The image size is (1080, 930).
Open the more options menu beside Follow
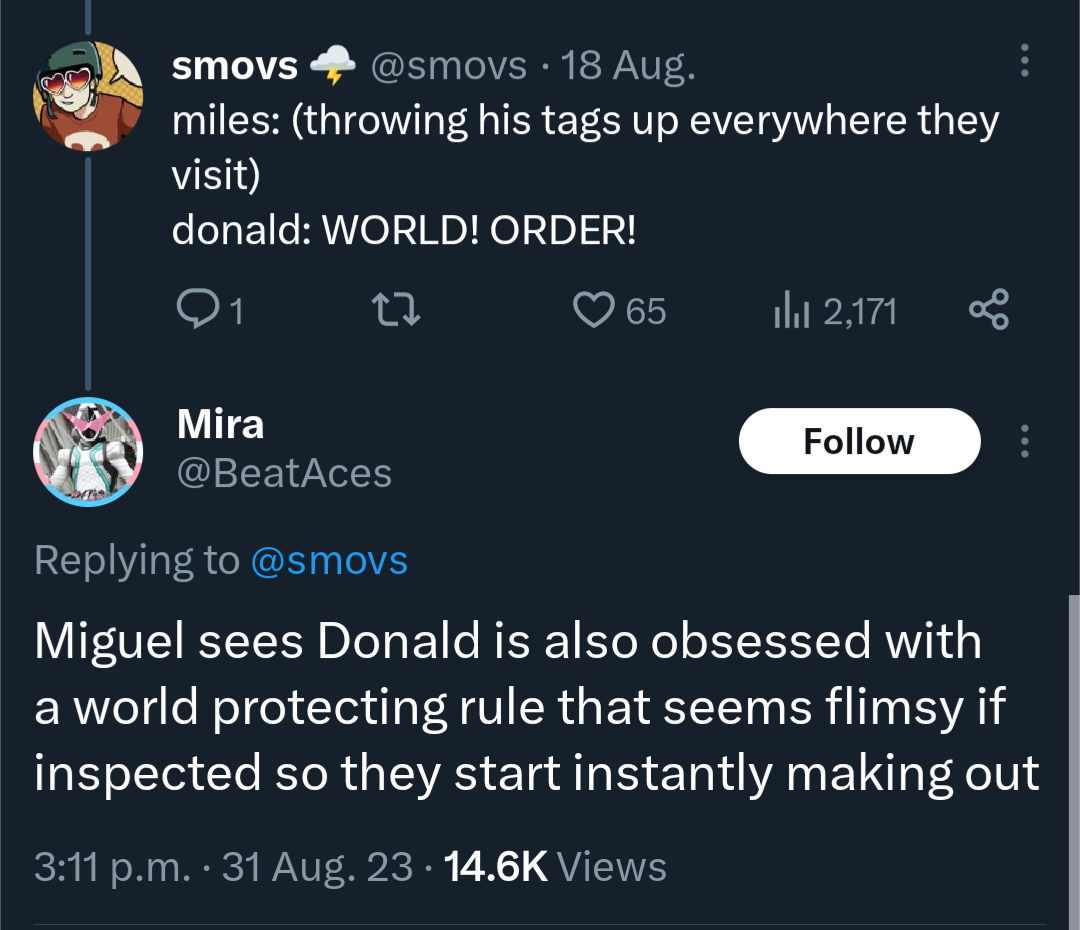coord(1023,441)
